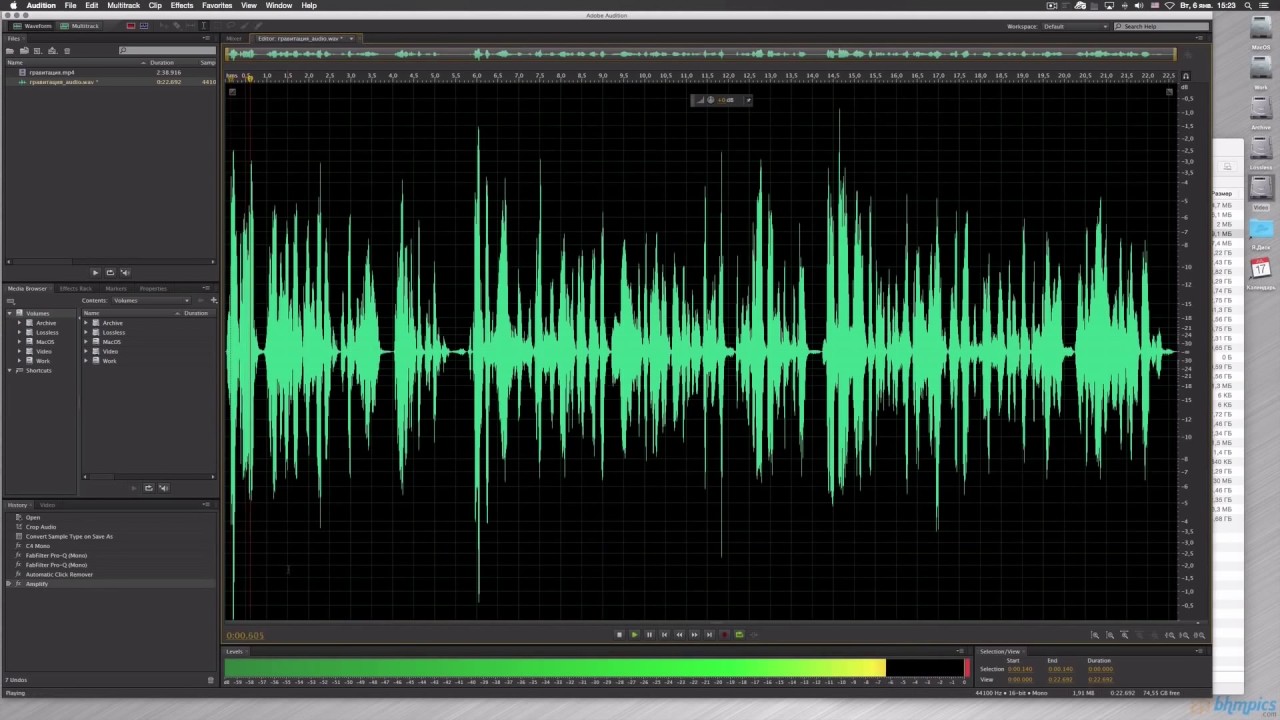The width and height of the screenshot is (1280, 720).
Task: Toggle spectral frequency display icon
Action: pos(131,26)
